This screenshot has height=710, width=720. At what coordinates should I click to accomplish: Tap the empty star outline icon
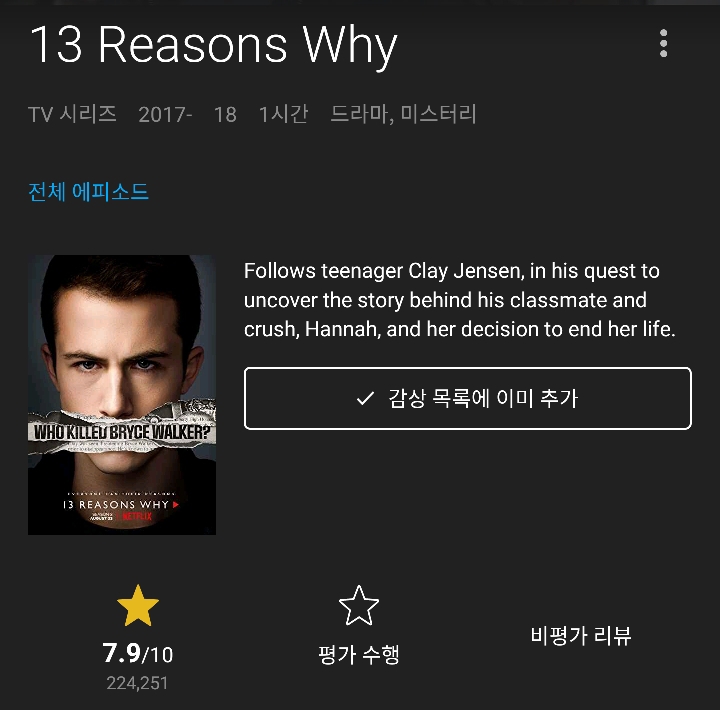pos(359,605)
